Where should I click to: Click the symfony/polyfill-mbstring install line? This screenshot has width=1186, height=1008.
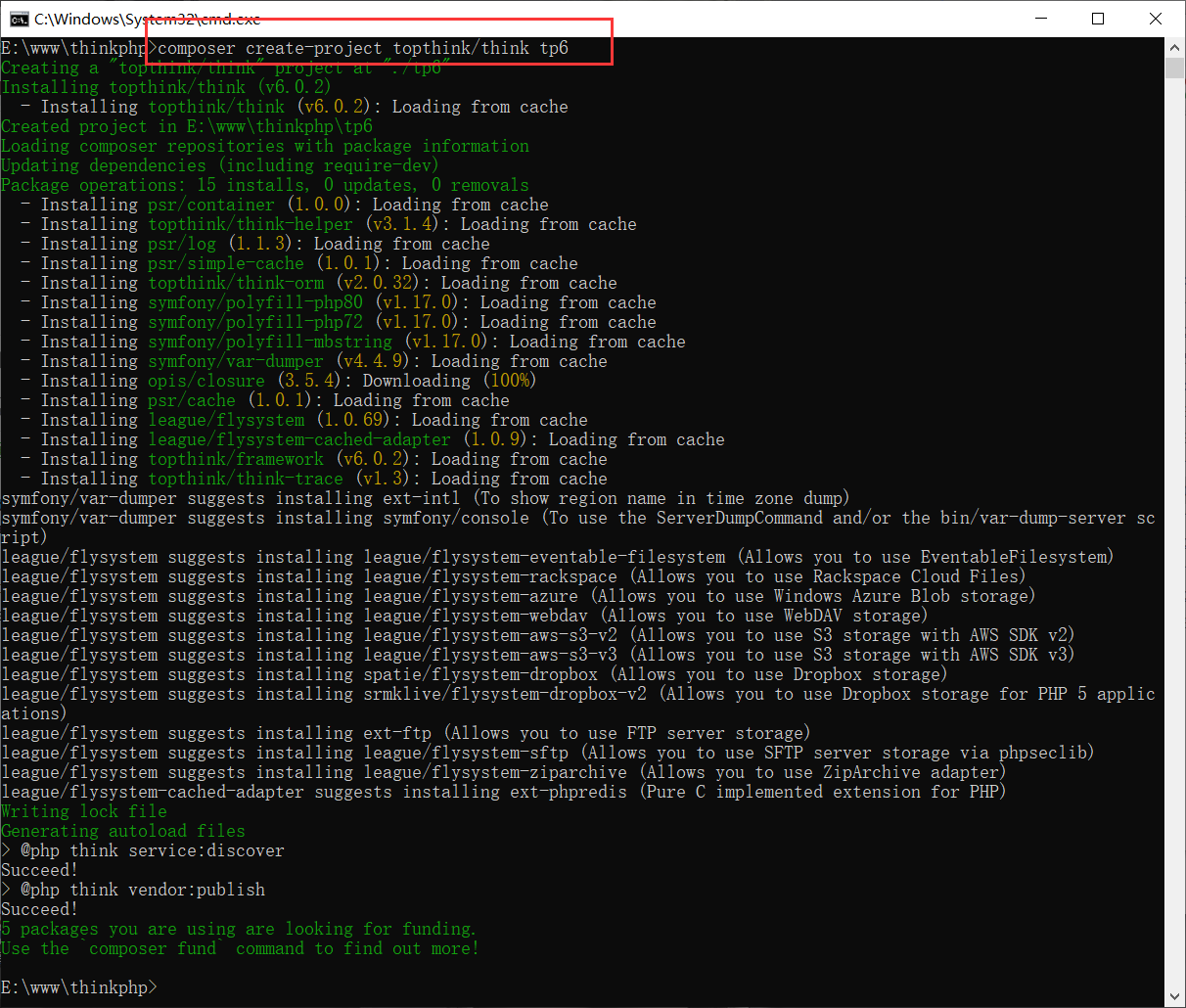[x=353, y=342]
